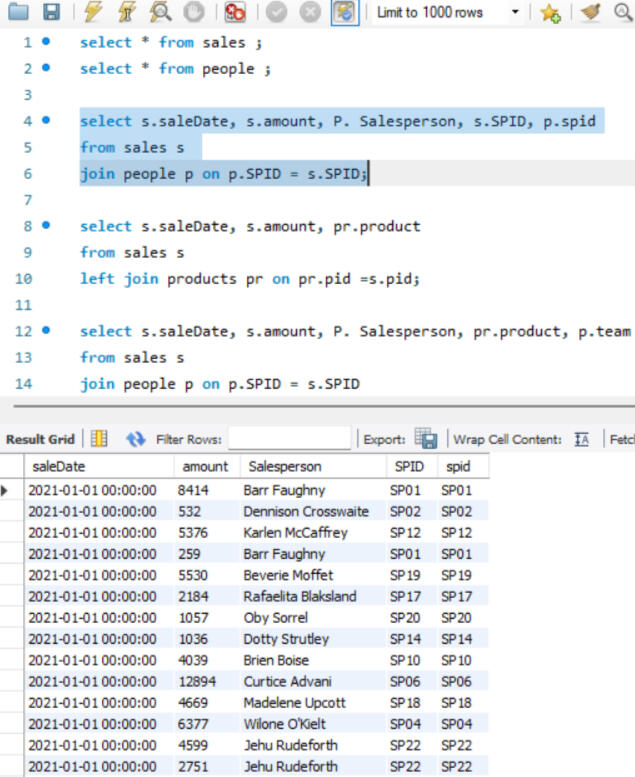The height and width of the screenshot is (777, 635).
Task: Save the script with the floppy disk icon
Action: tap(51, 13)
